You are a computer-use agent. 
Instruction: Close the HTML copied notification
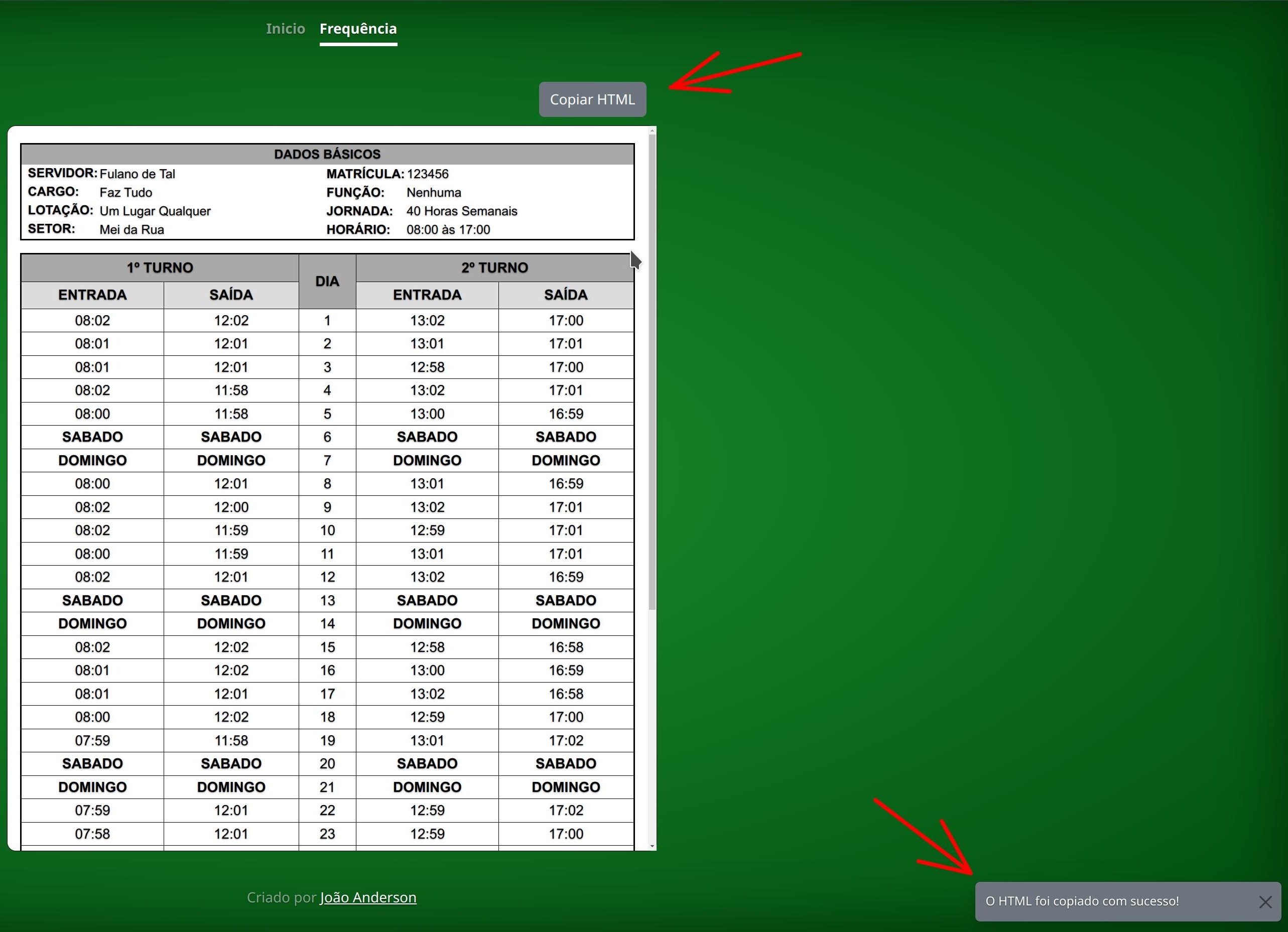pyautogui.click(x=1265, y=902)
